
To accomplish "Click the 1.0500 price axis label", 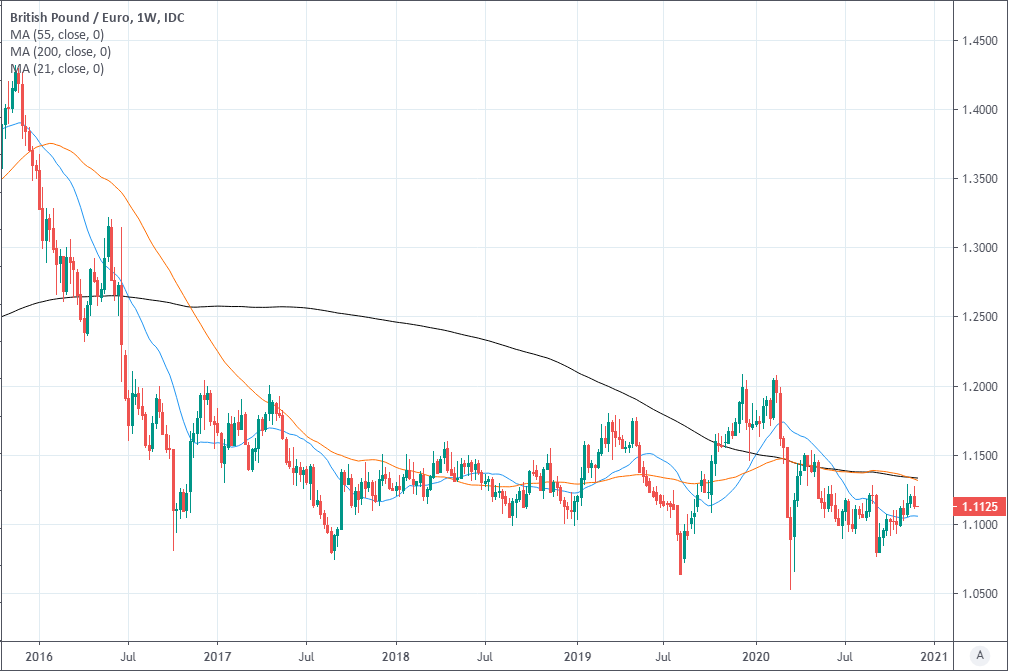I will pyautogui.click(x=980, y=594).
